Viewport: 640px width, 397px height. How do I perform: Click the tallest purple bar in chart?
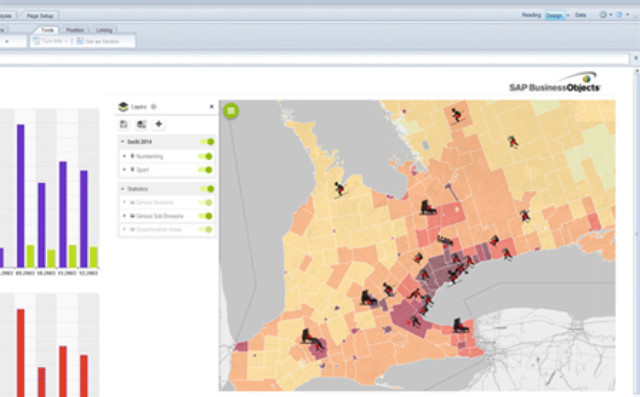pyautogui.click(x=20, y=196)
